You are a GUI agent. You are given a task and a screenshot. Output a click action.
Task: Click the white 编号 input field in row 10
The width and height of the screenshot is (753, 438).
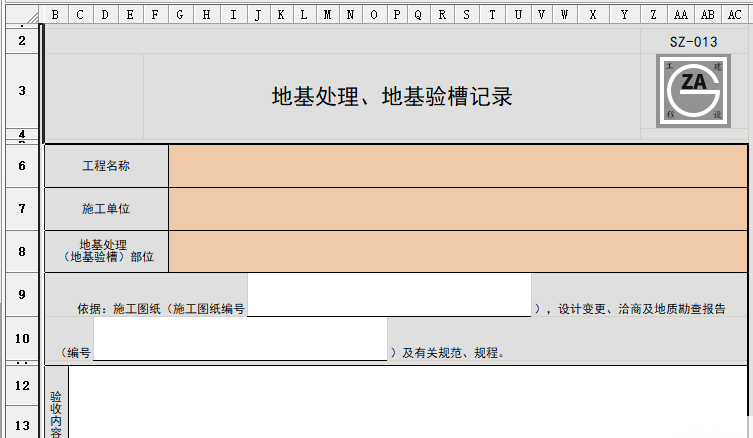(x=240, y=338)
